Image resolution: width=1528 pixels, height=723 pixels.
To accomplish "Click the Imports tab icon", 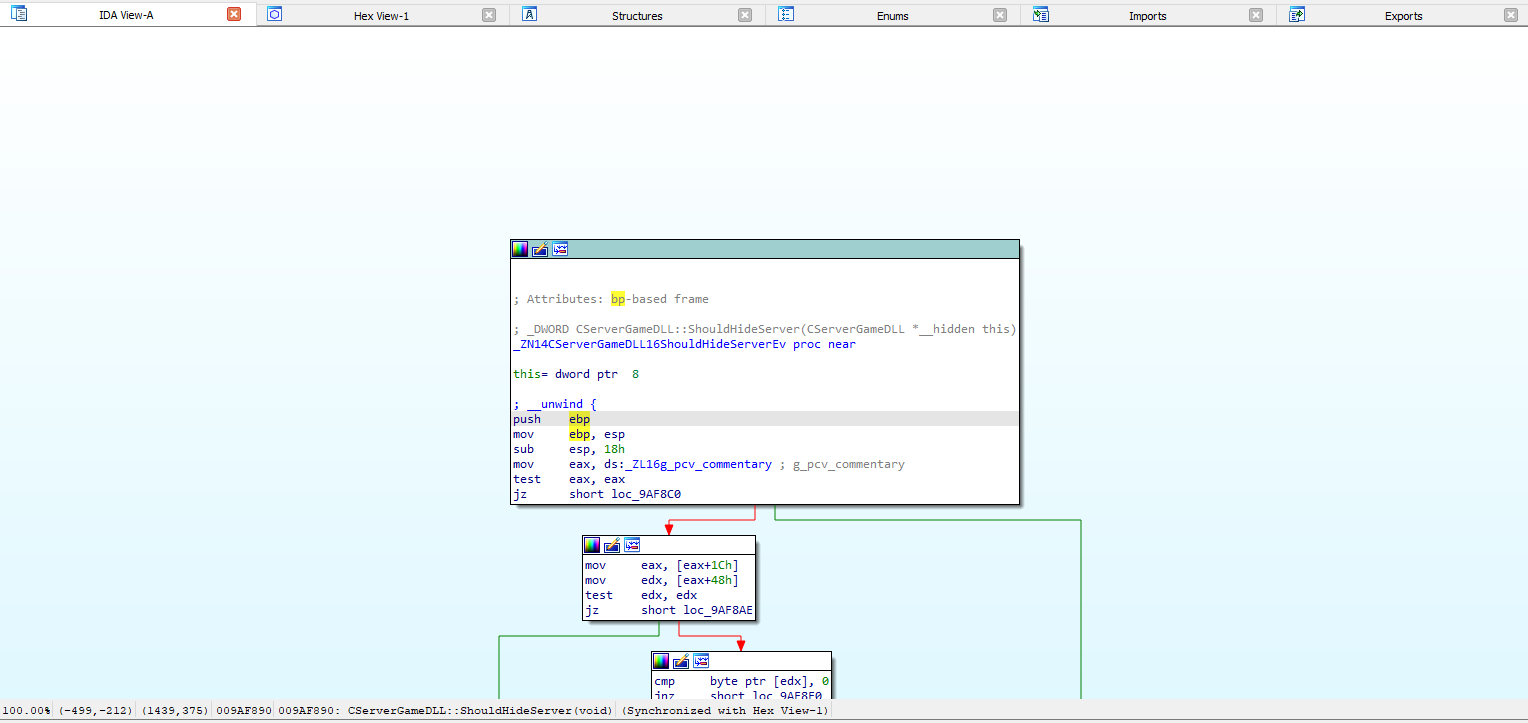I will point(1041,14).
